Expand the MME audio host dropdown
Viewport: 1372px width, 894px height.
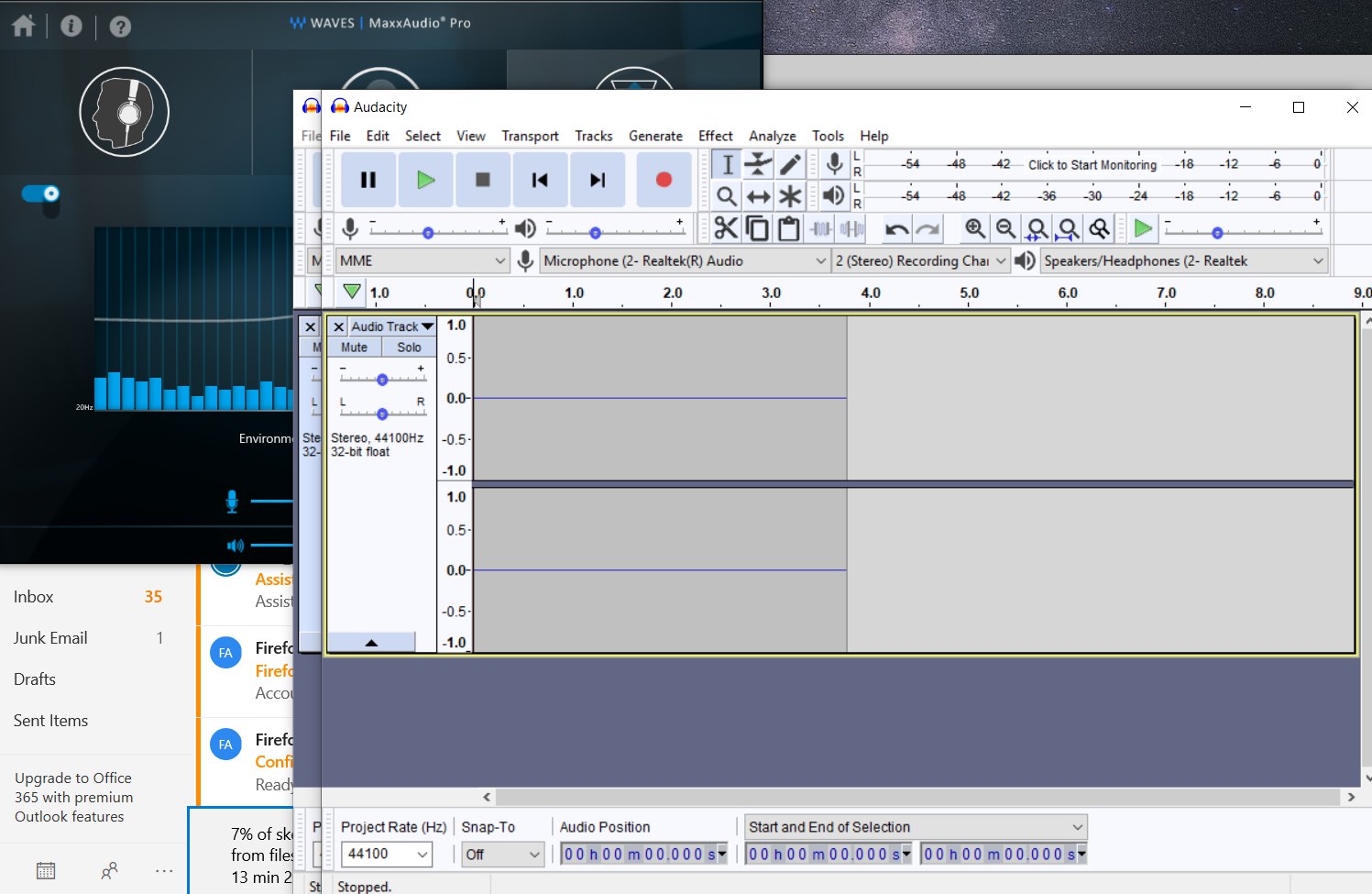click(423, 261)
